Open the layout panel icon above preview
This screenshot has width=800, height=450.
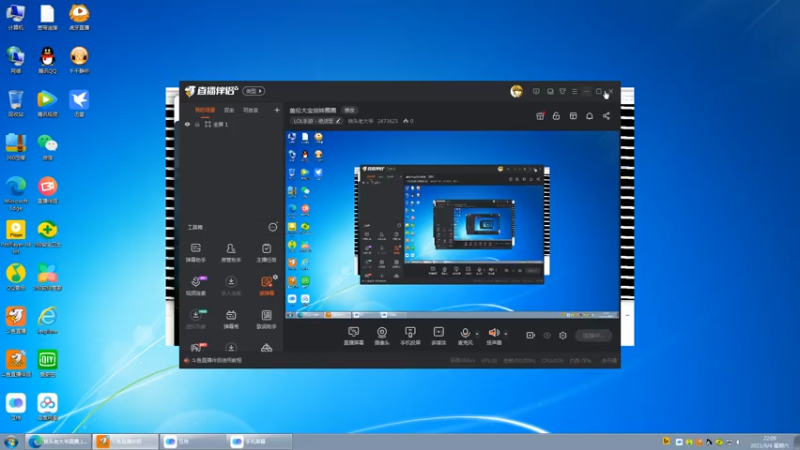pyautogui.click(x=573, y=116)
